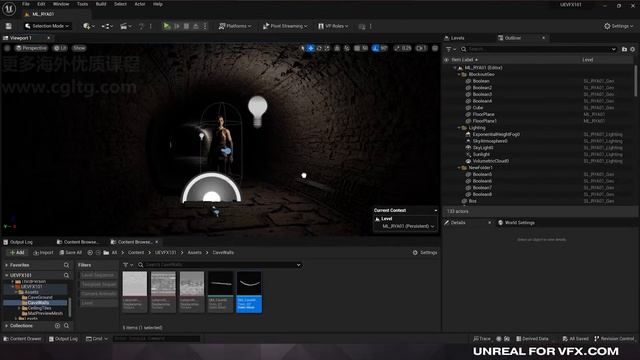Select the translate gizmo tool in viewport
This screenshot has width=640, height=360.
click(311, 48)
